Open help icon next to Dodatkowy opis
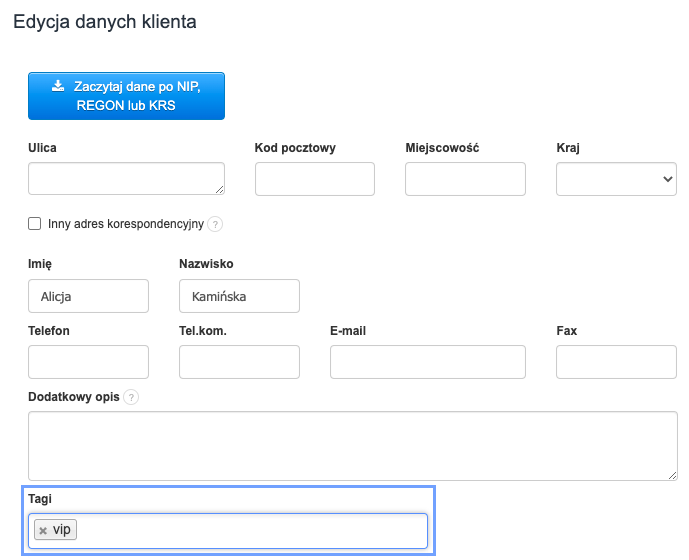689x560 pixels. pyautogui.click(x=131, y=397)
